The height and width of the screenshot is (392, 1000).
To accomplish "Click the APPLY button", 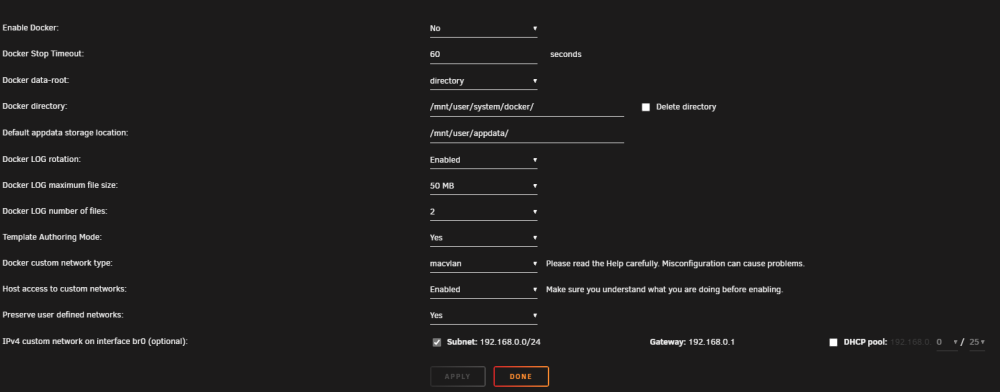I will click(x=457, y=377).
